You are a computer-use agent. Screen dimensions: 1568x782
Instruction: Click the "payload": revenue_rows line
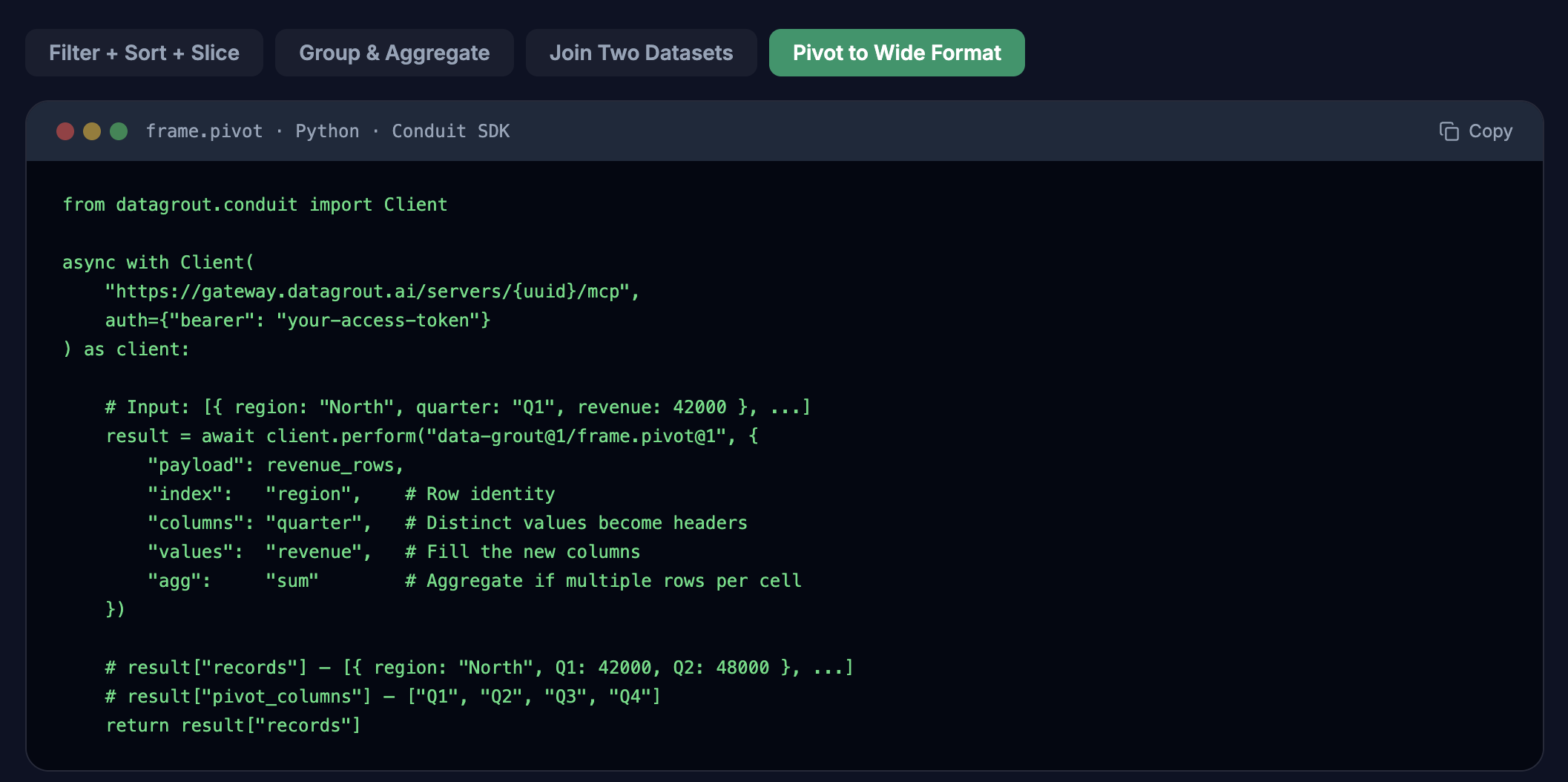pyautogui.click(x=276, y=465)
